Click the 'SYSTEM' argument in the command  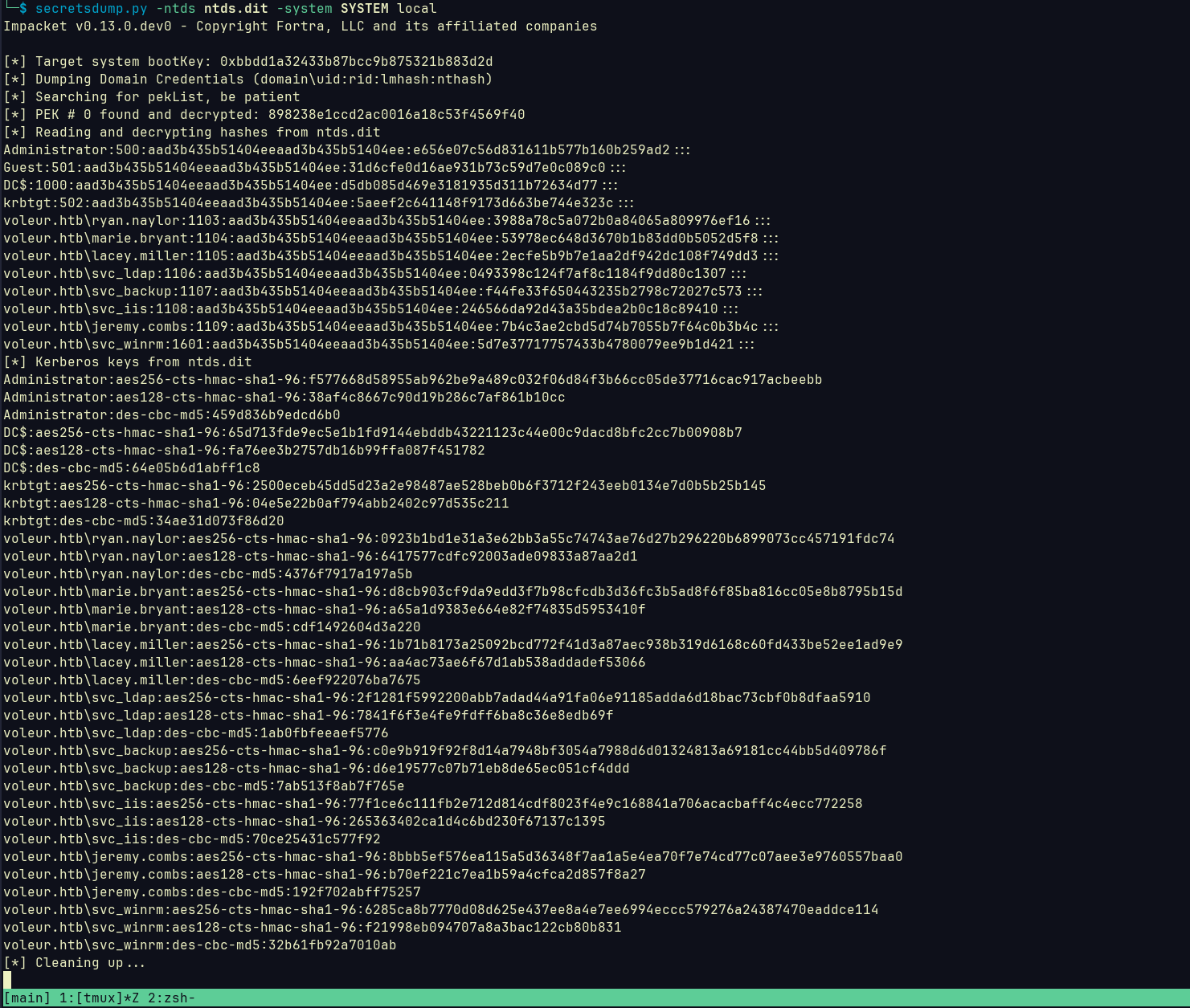pyautogui.click(x=365, y=9)
